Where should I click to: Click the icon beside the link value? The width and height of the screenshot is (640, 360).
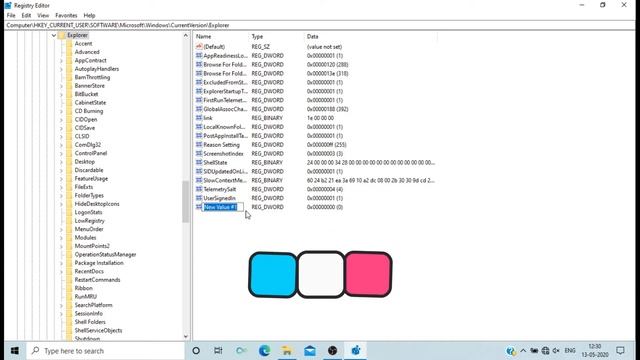199,118
